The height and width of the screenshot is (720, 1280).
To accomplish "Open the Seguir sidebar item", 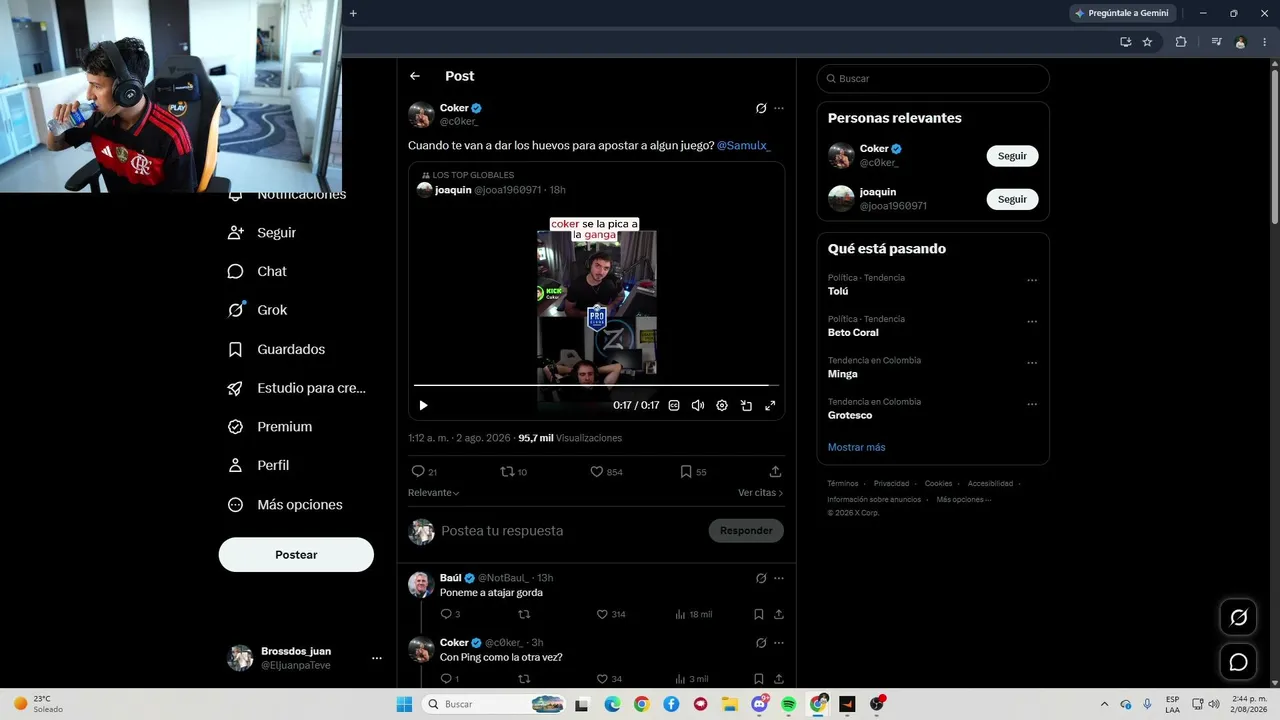I will [x=262, y=232].
